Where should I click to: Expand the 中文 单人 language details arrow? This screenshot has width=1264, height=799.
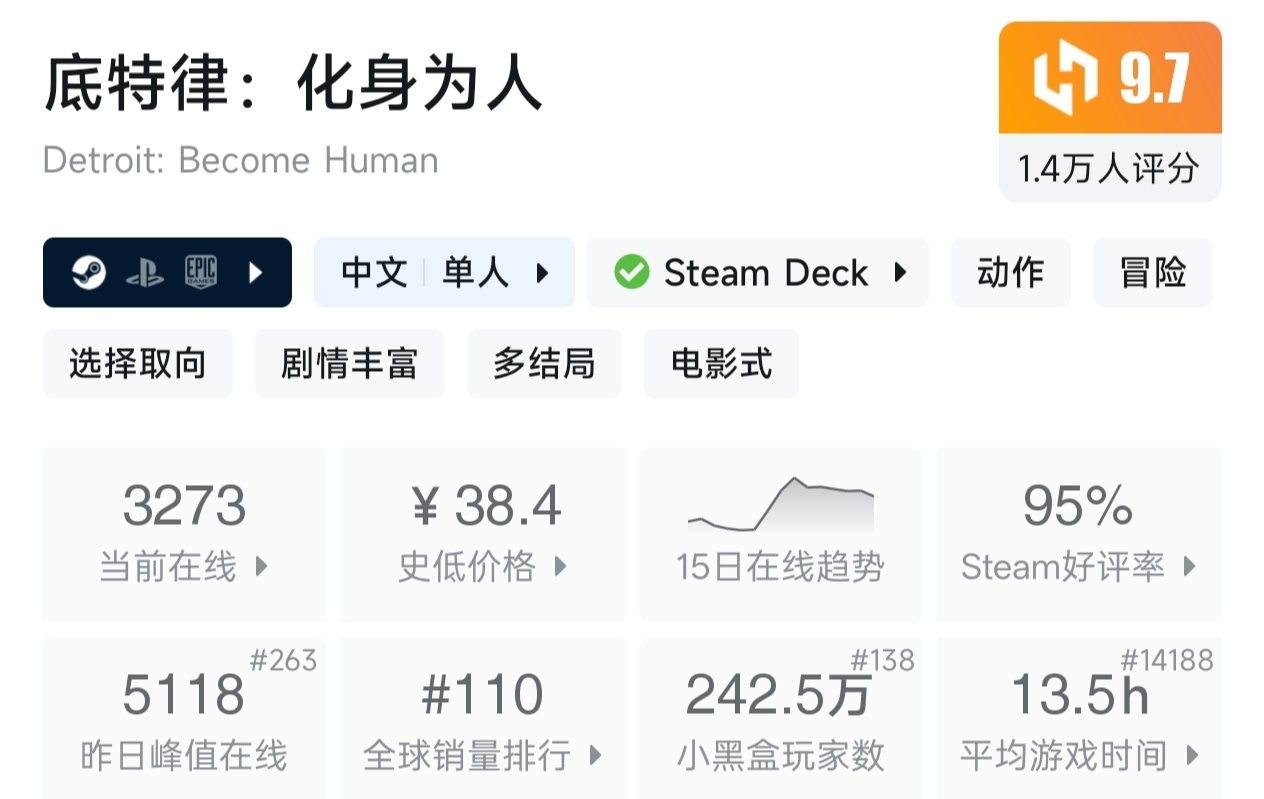coord(543,272)
